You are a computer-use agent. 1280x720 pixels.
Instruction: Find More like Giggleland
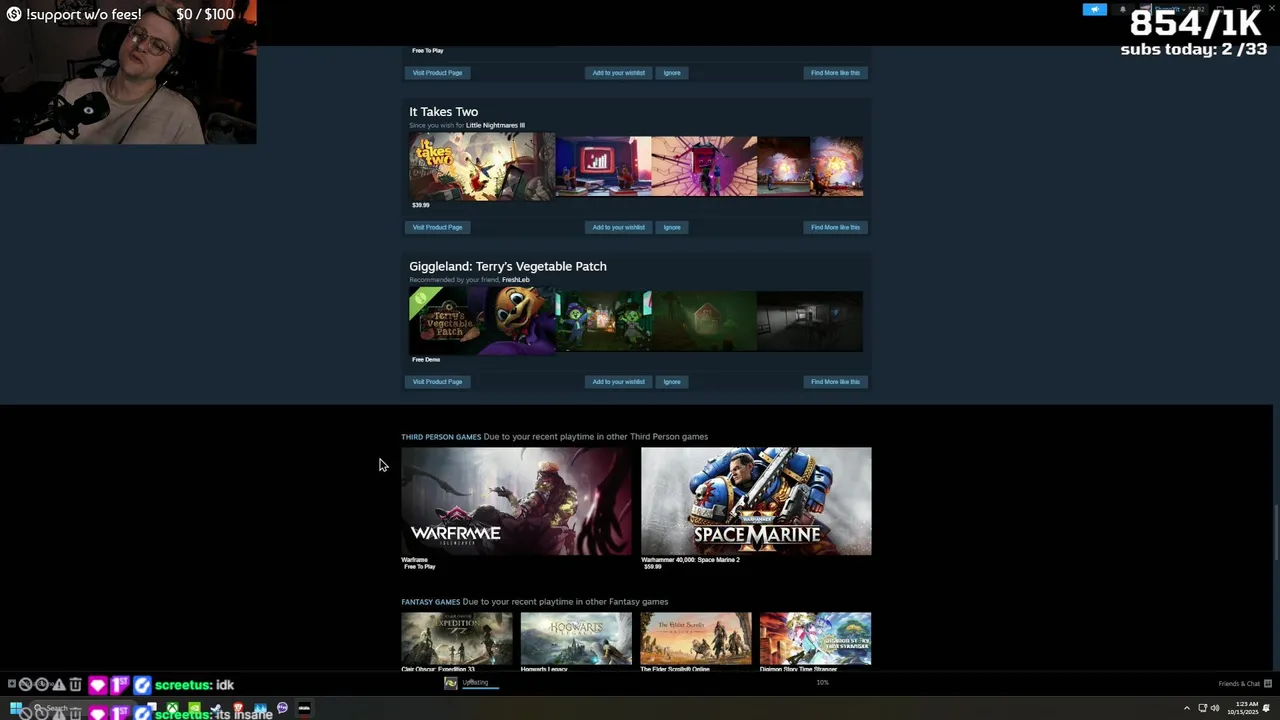click(835, 381)
